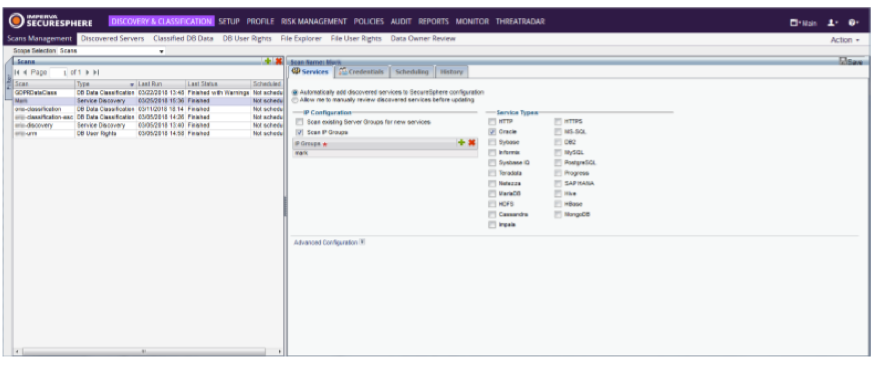Image resolution: width=879 pixels, height=366 pixels.
Task: Open the Risk Management menu
Action: point(314,21)
